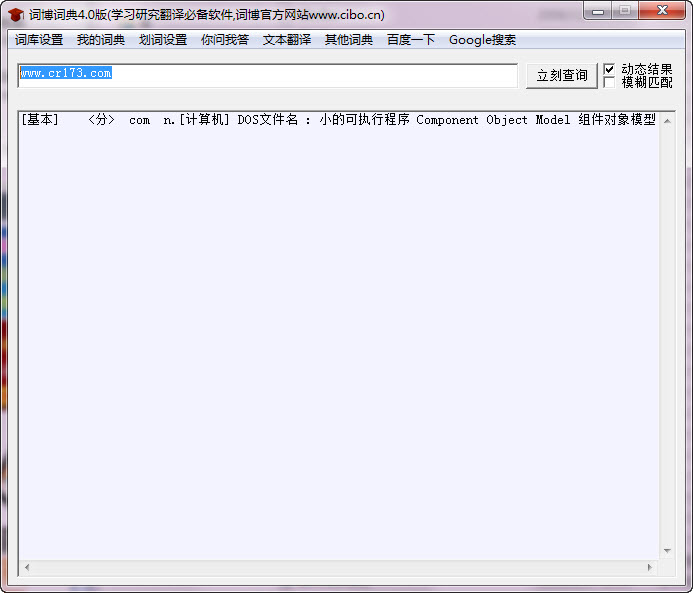The height and width of the screenshot is (593, 693).
Task: Click DOS文件名 in the definition
Action: point(268,119)
